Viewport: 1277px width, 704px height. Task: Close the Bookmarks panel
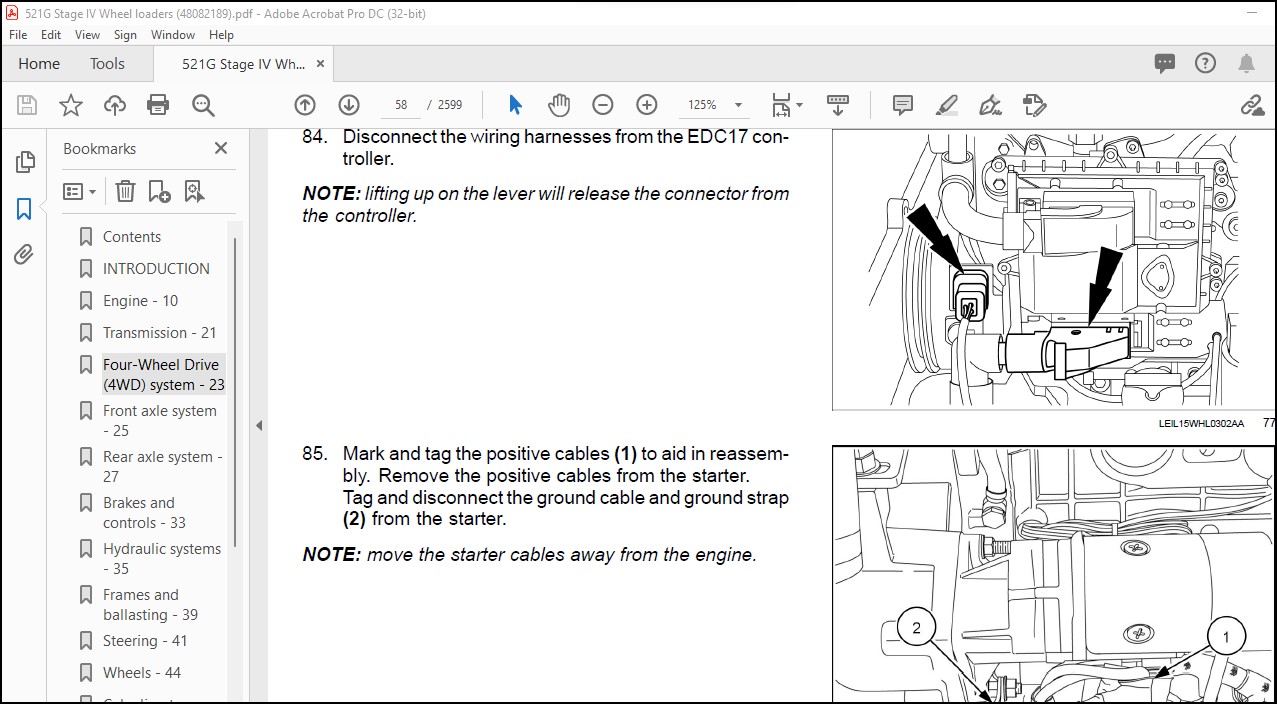coord(221,148)
